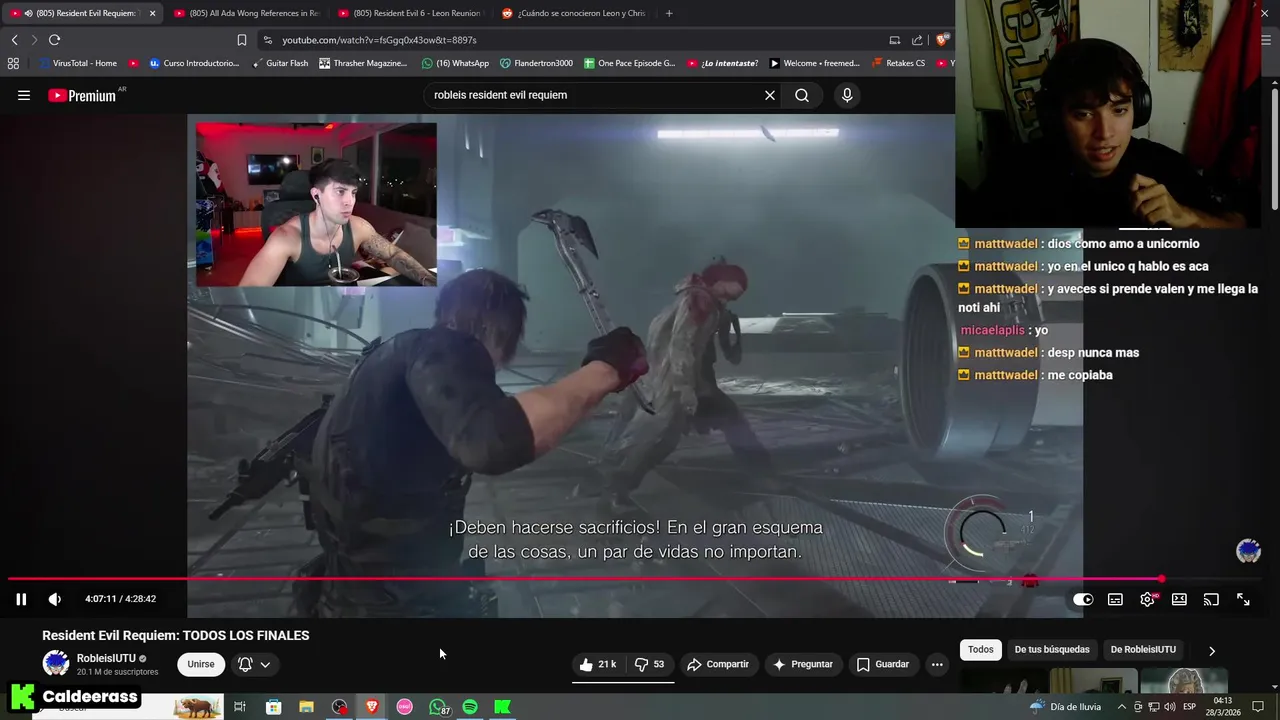Click the Preguntar button
Image resolution: width=1280 pixels, height=720 pixels.
[802, 664]
